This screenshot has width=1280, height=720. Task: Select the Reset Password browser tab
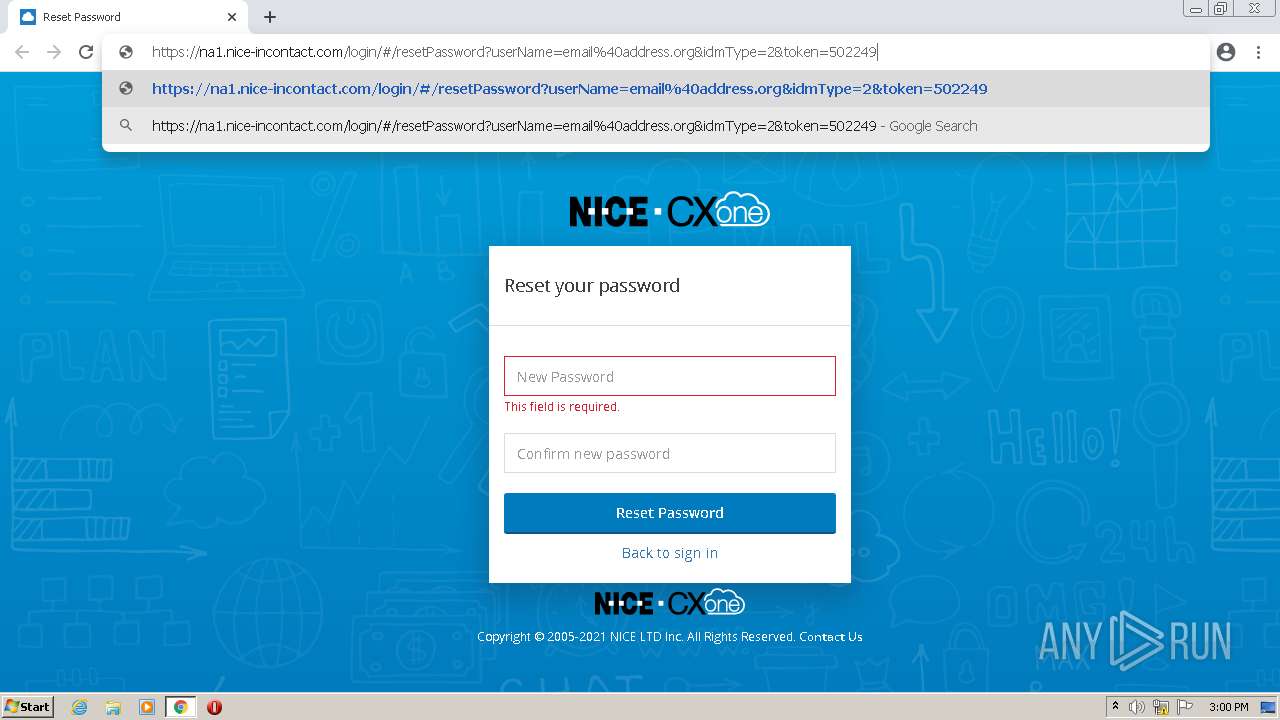[128, 17]
